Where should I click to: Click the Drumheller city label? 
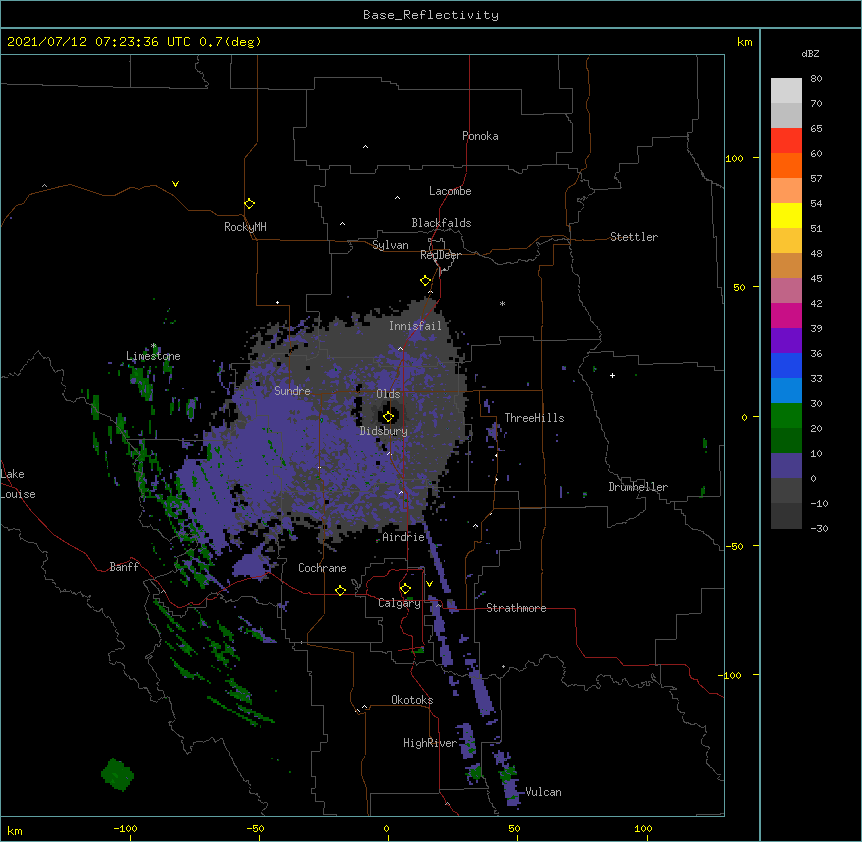pos(638,487)
